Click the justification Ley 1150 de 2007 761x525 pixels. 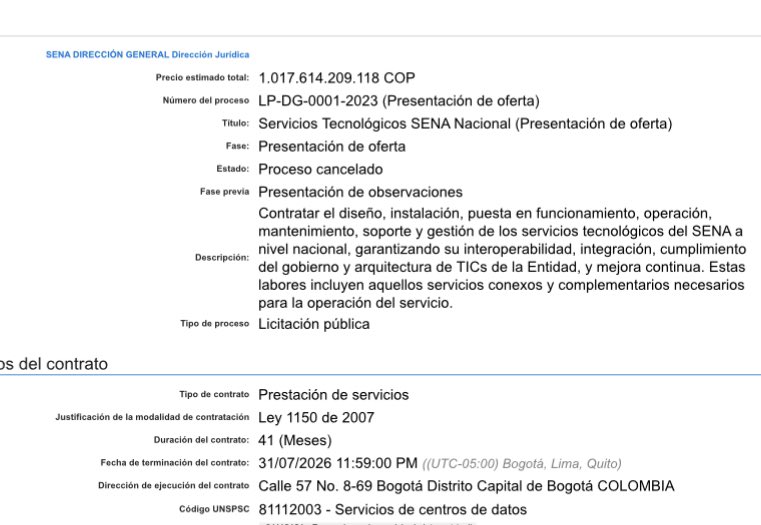[x=316, y=418]
